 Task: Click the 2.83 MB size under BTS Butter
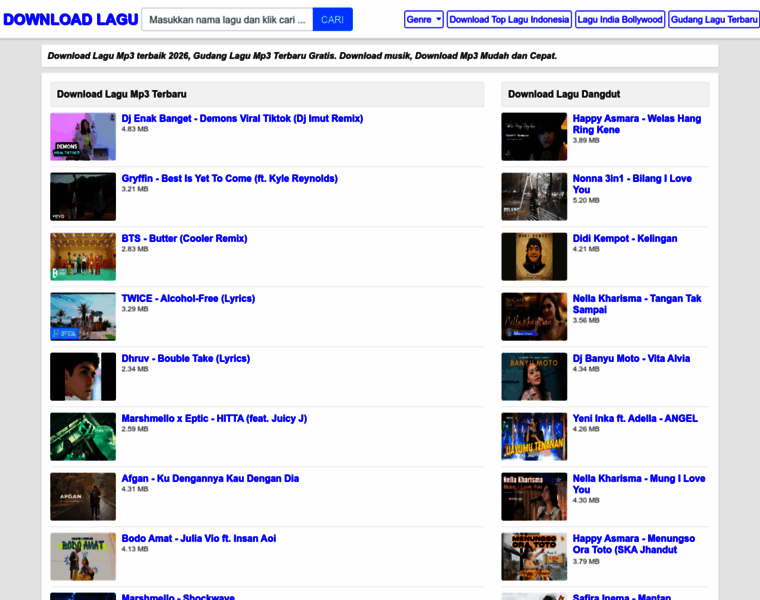tap(135, 249)
